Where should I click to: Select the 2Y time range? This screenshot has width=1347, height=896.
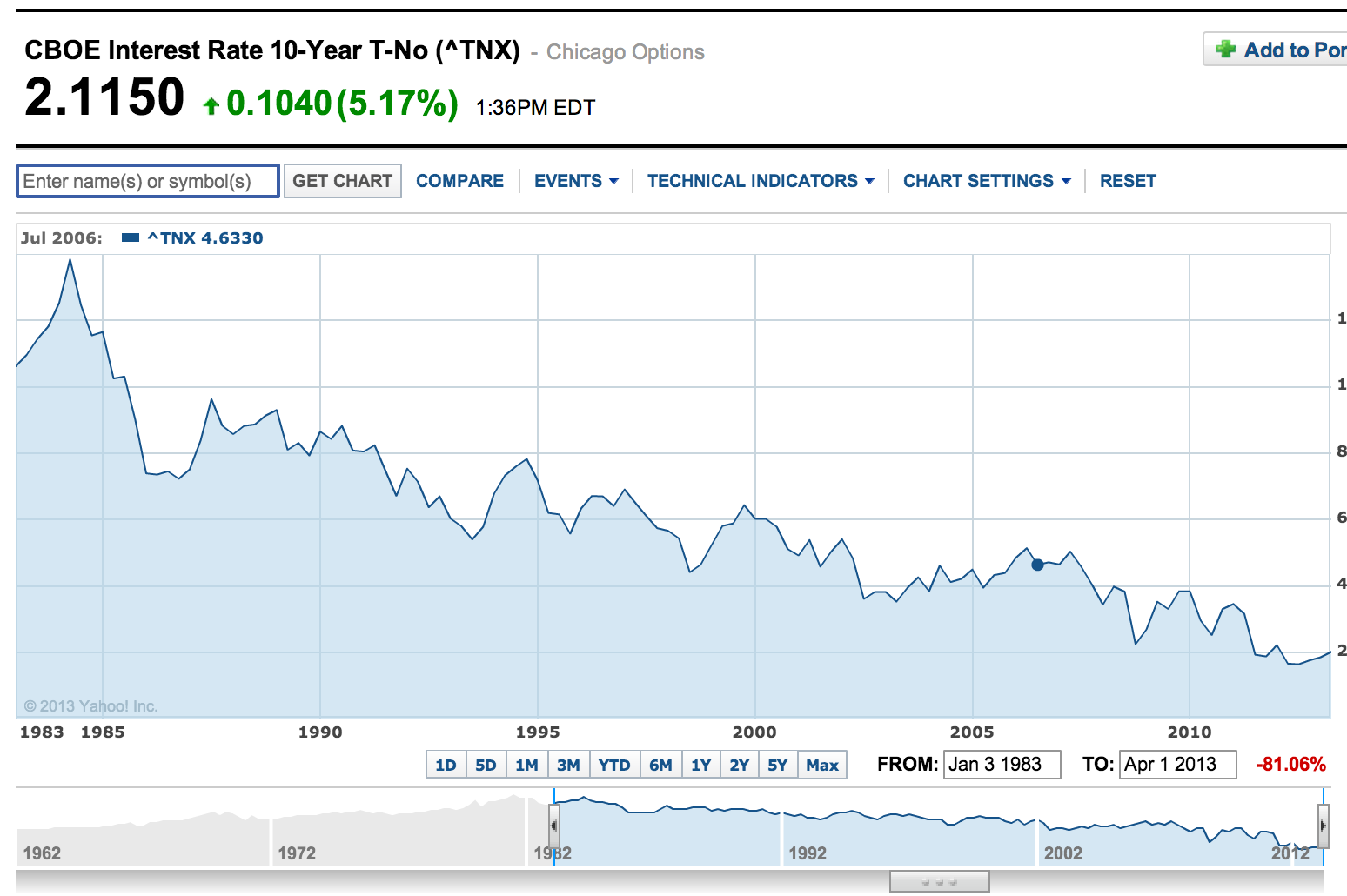[x=739, y=765]
